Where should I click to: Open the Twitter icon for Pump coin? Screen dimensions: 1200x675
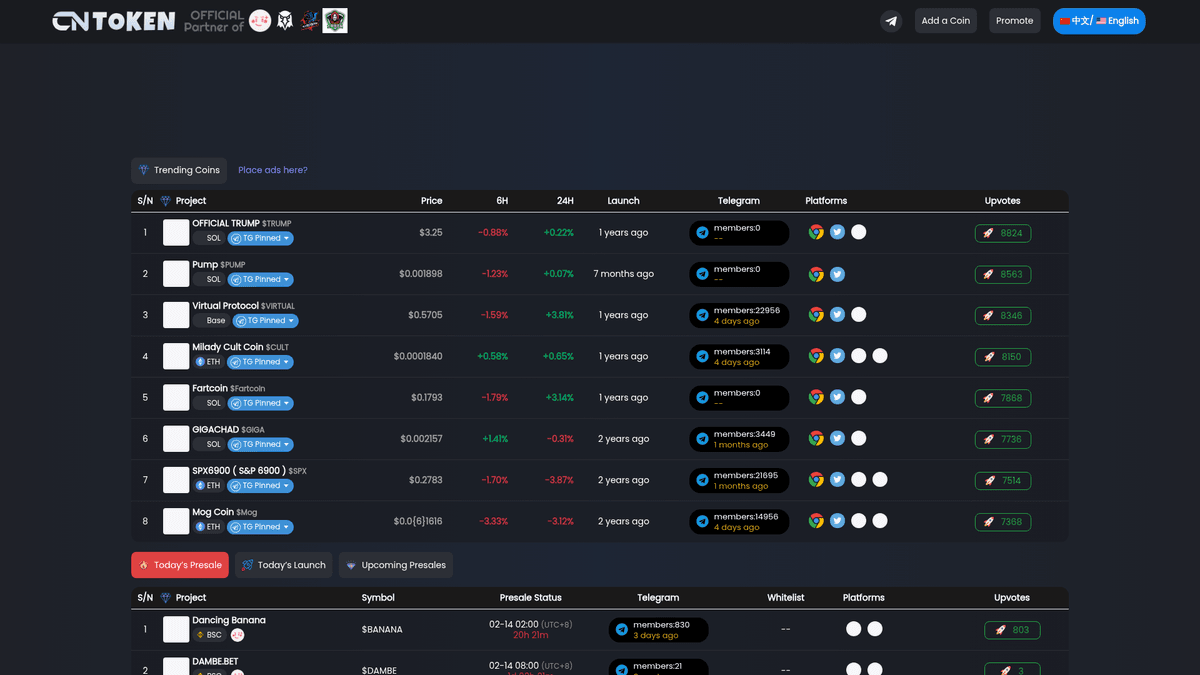[x=837, y=273]
